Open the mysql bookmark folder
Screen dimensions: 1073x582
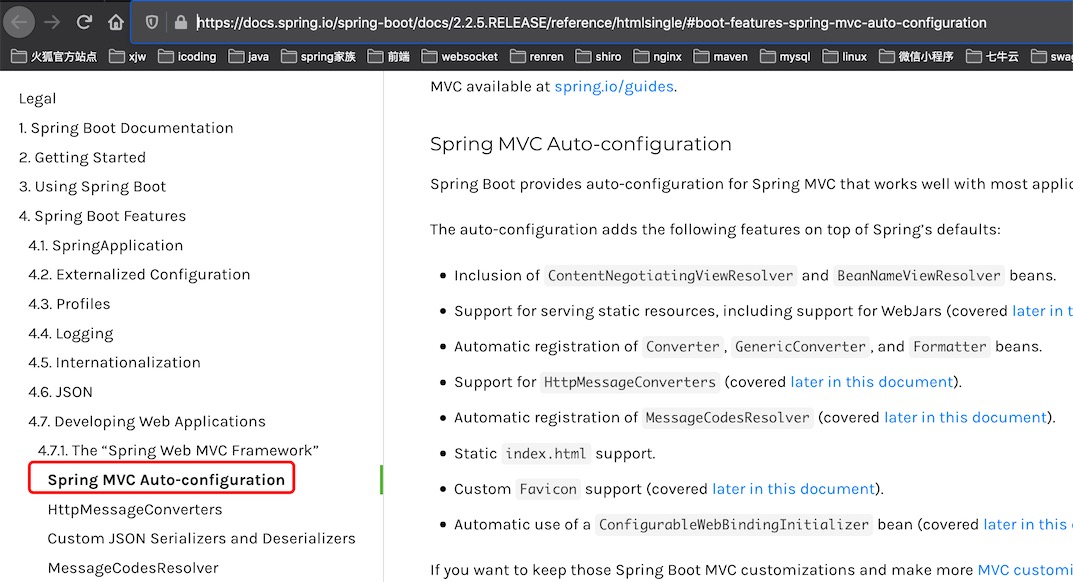pyautogui.click(x=787, y=57)
